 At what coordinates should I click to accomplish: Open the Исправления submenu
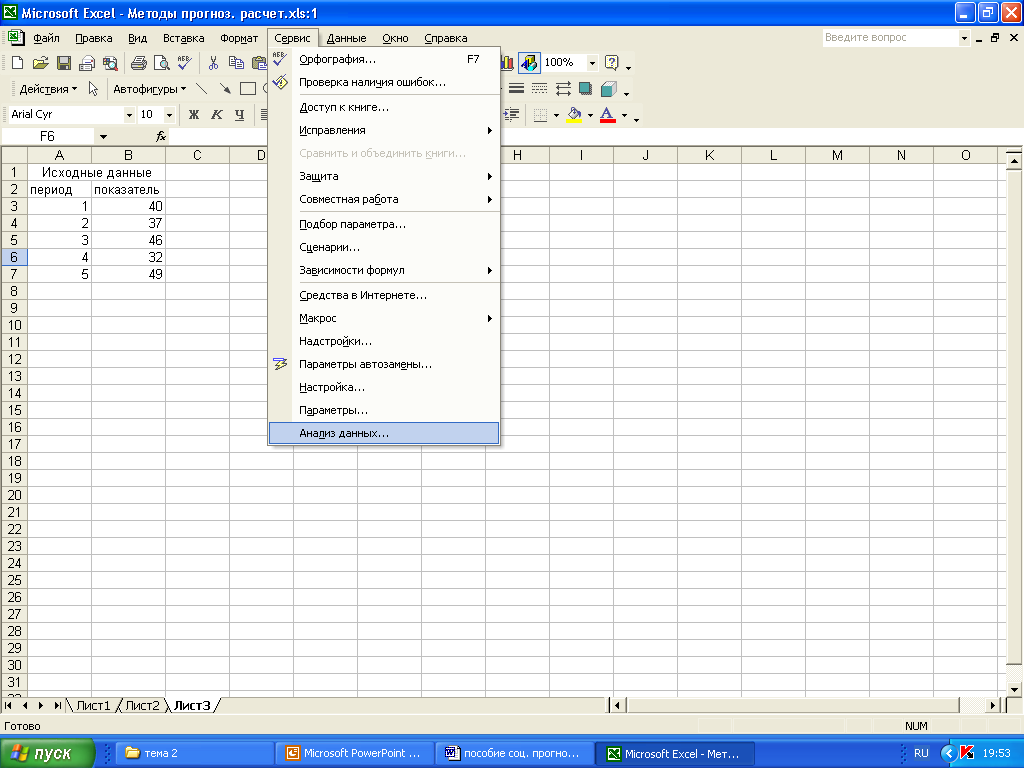[384, 131]
